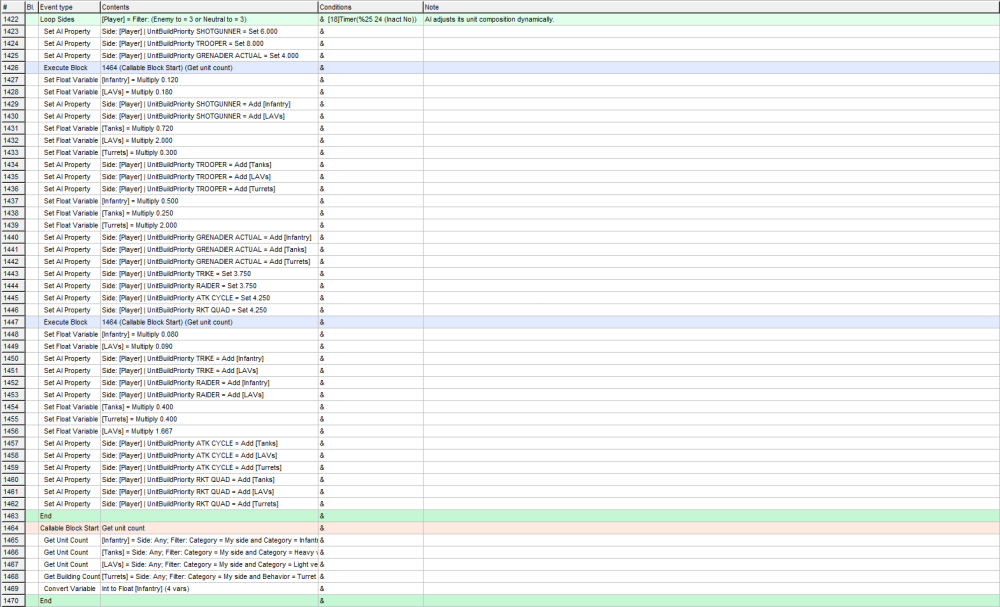Click the "End" cell in row 1463
The image size is (1000, 607).
pyautogui.click(x=69, y=516)
